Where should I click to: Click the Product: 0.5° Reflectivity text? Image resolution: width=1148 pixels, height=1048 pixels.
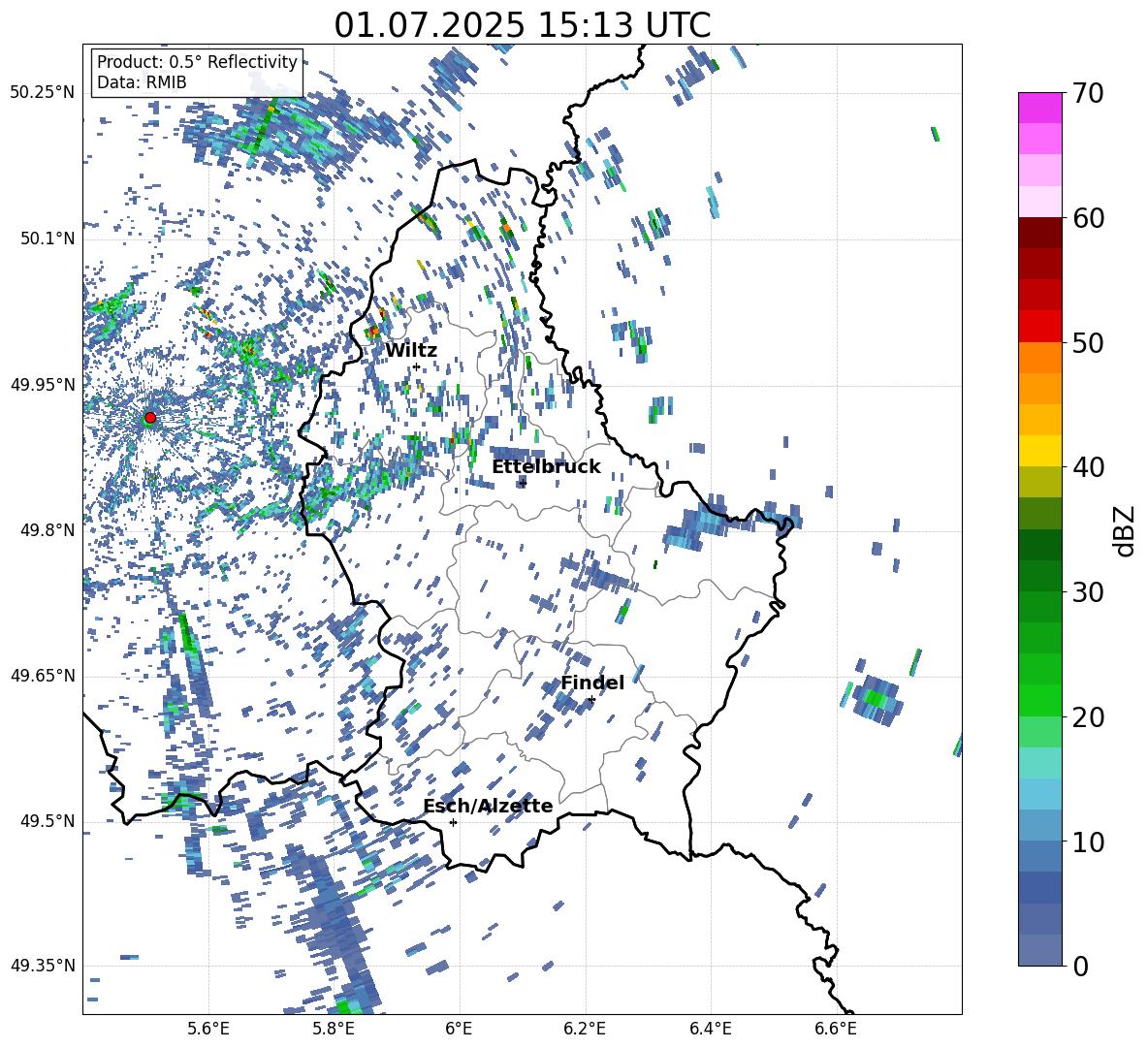[197, 62]
